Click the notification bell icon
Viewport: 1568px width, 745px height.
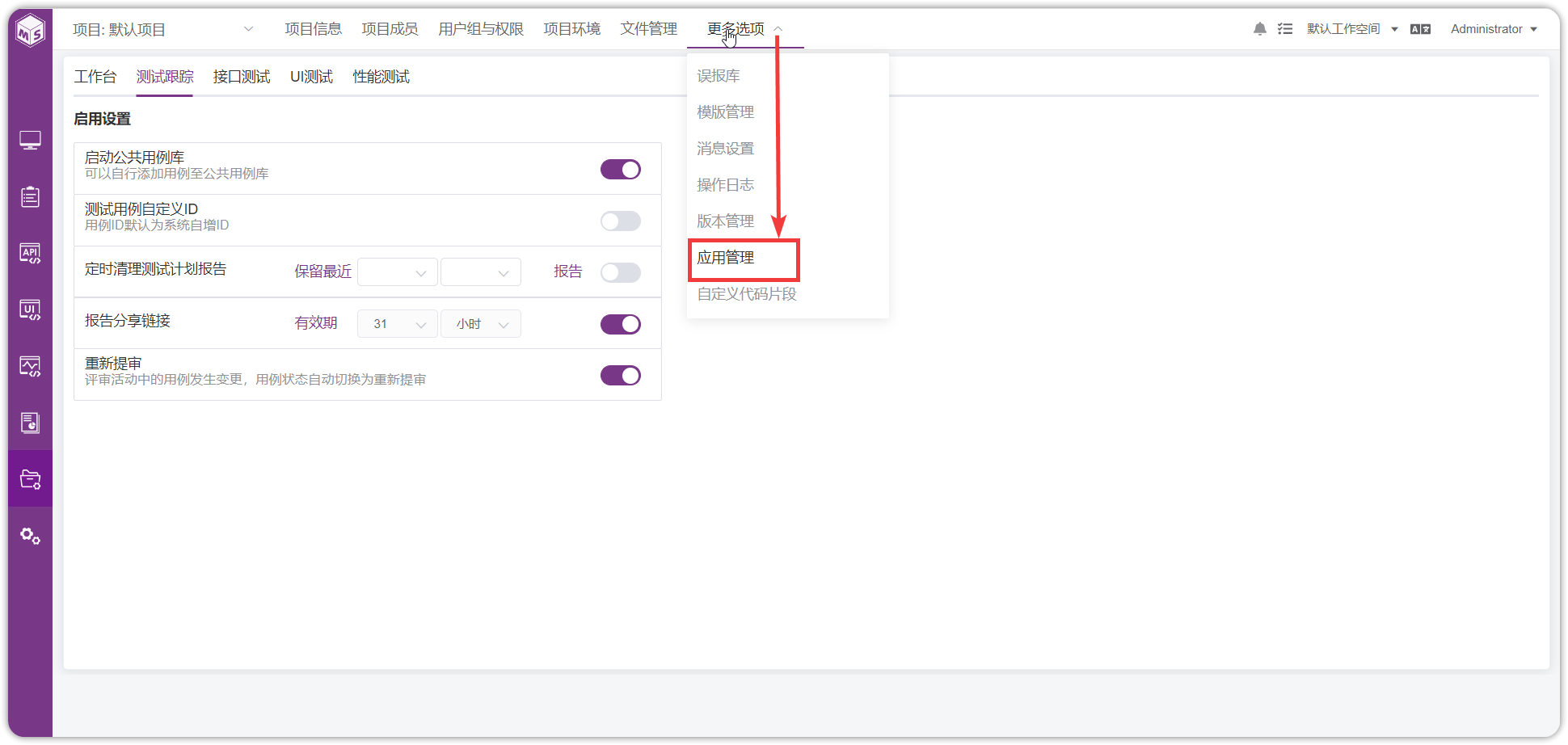[x=1260, y=29]
